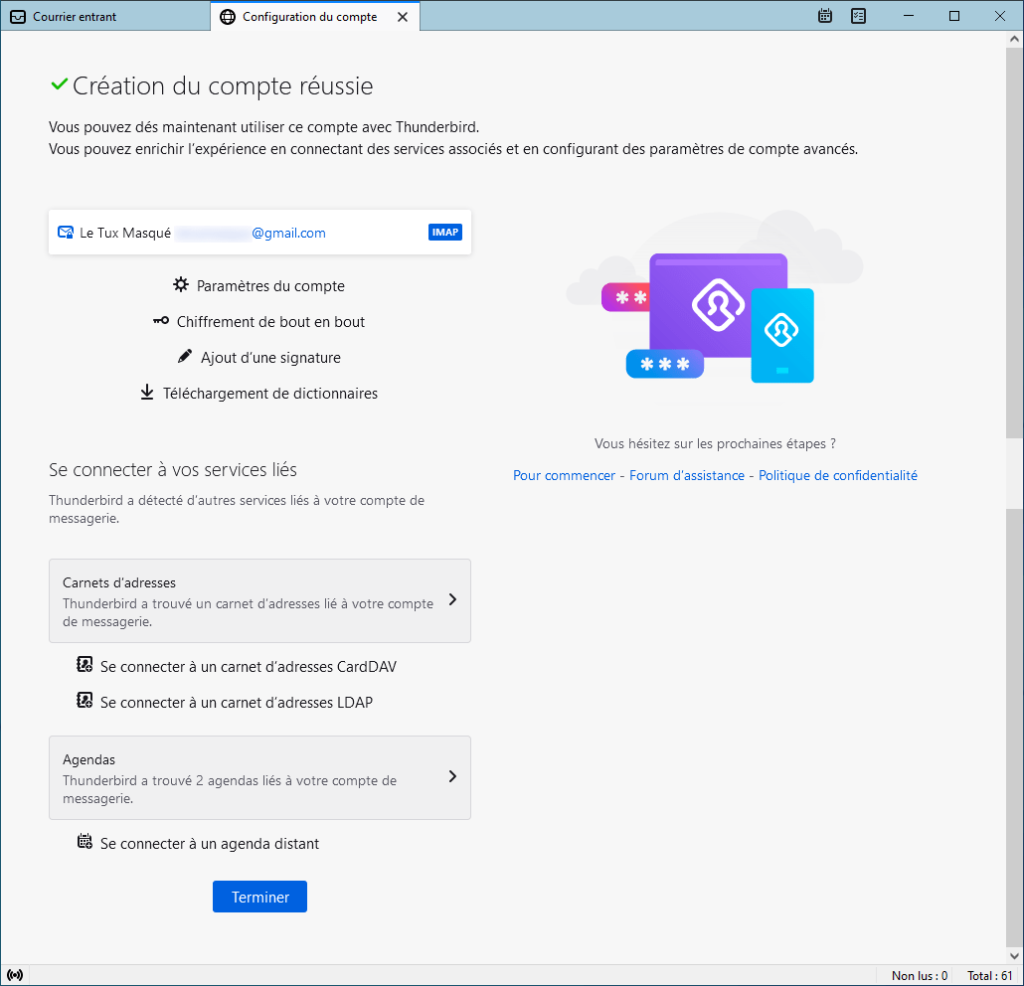Click the IMAP badge on account card

click(445, 232)
